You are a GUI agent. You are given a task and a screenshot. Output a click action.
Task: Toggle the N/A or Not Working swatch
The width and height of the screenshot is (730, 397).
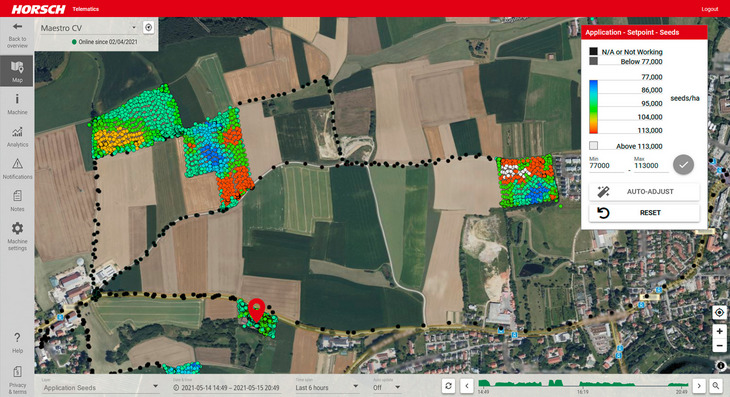click(593, 51)
